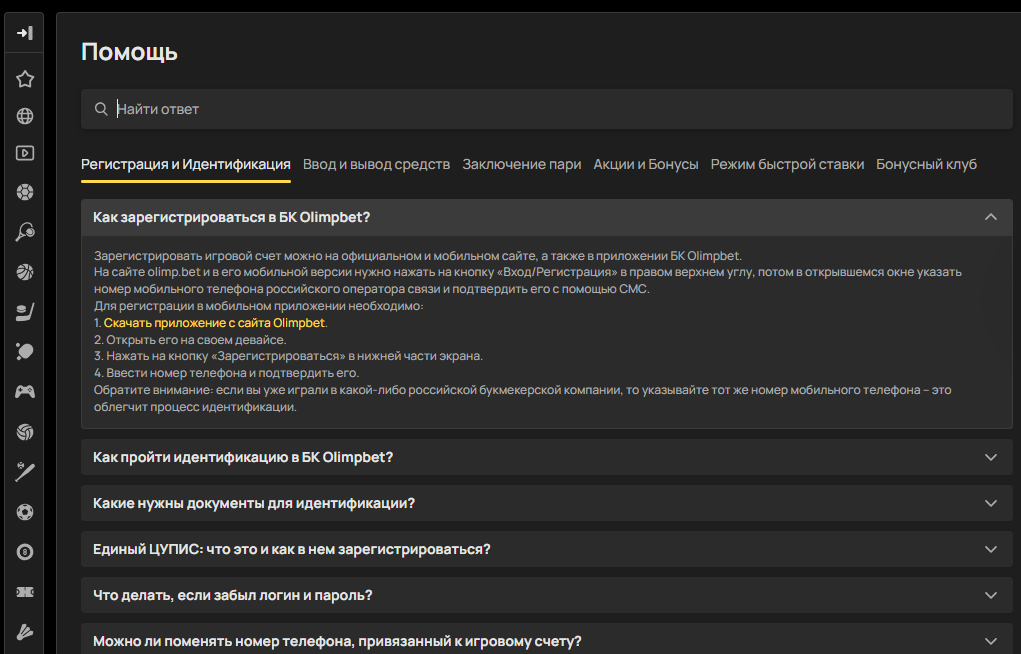Select the volleyball icon
The image size is (1021, 654).
pos(25,432)
